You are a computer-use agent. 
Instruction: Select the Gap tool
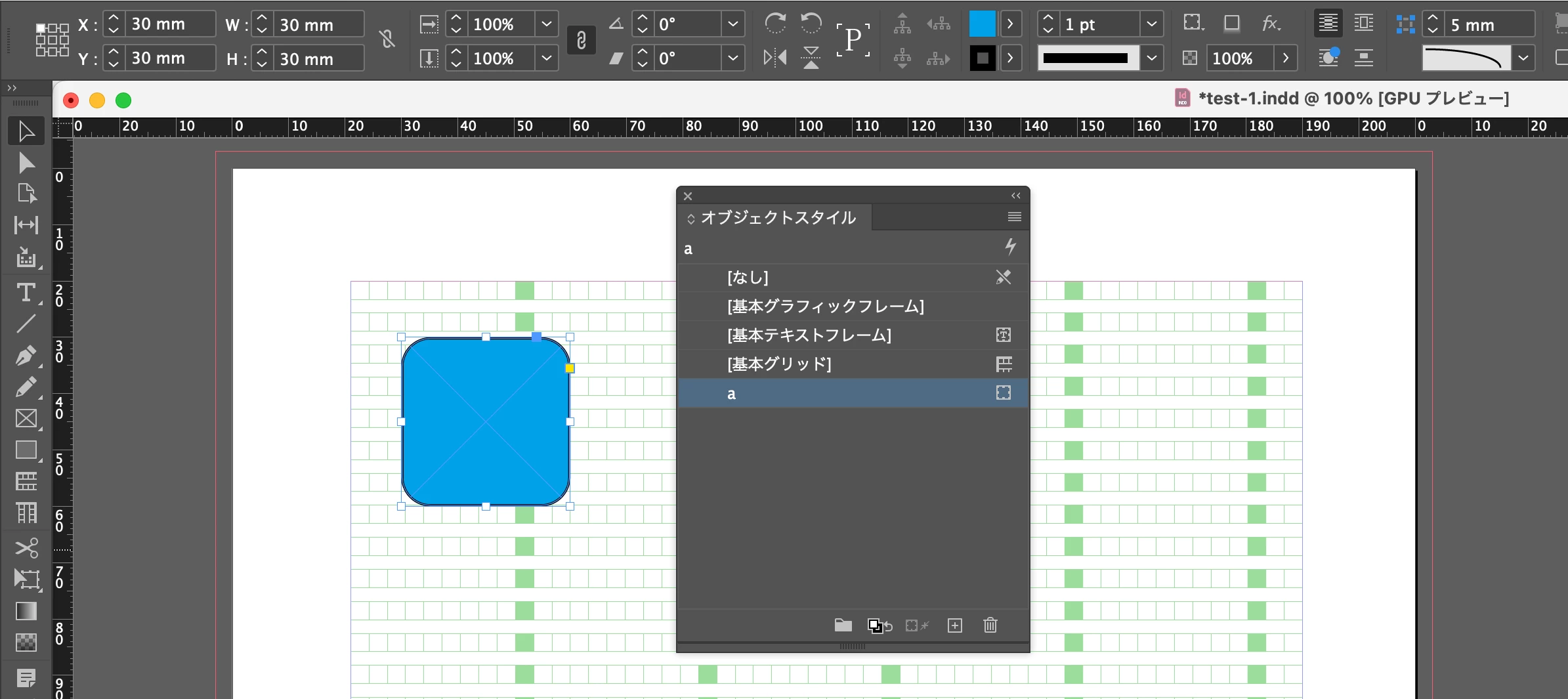pyautogui.click(x=26, y=225)
